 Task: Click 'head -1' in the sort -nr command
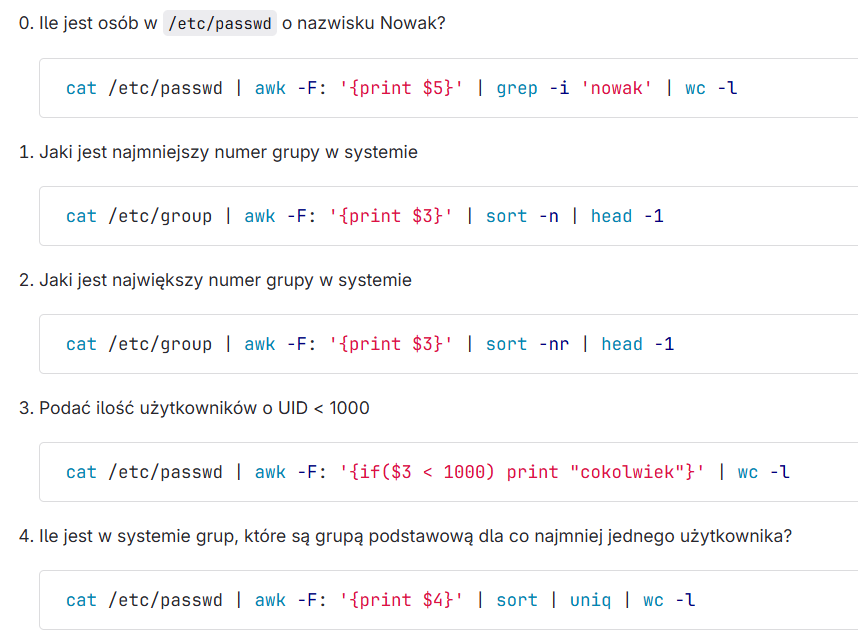637,344
